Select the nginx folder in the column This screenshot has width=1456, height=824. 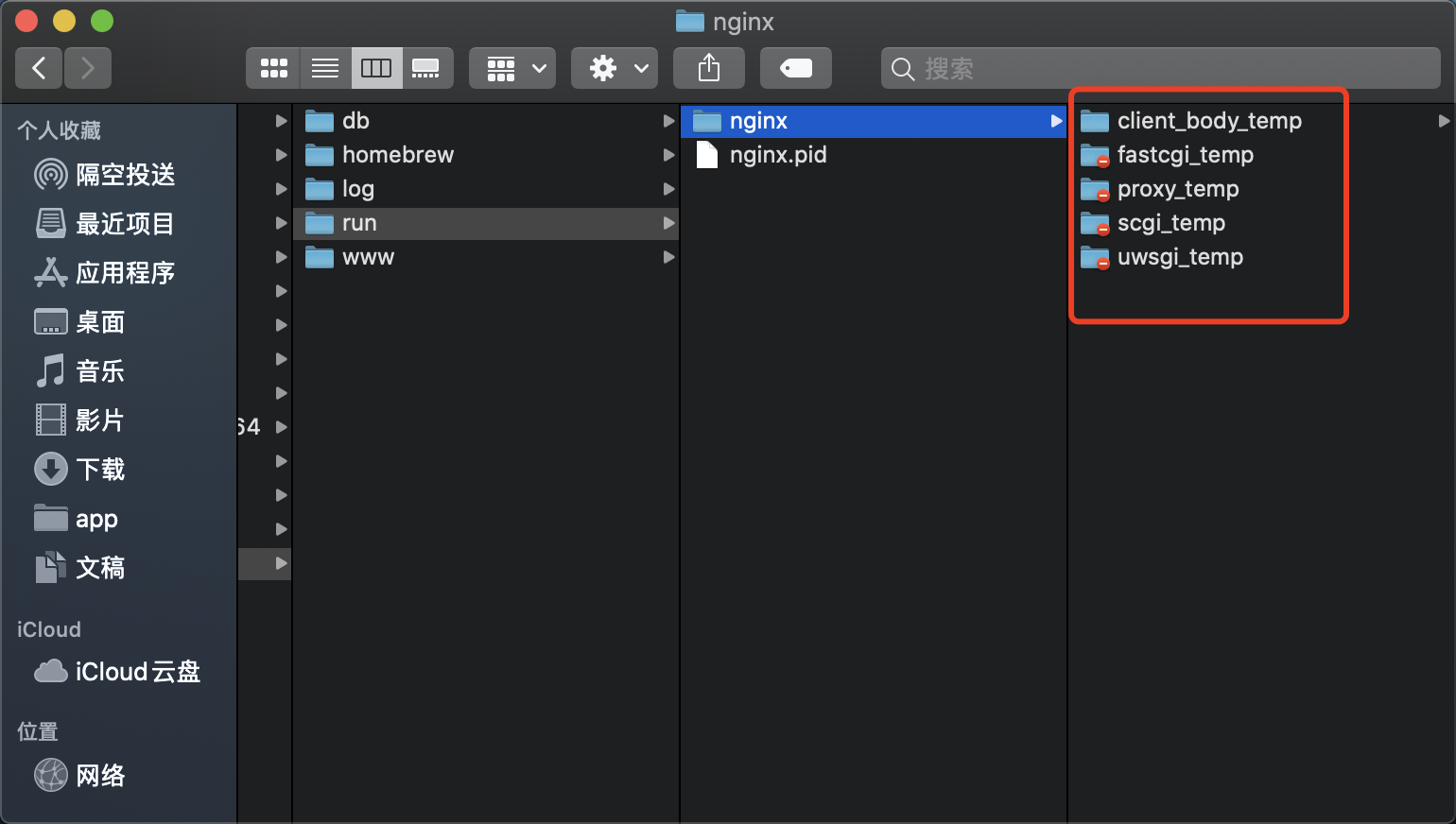click(x=874, y=121)
